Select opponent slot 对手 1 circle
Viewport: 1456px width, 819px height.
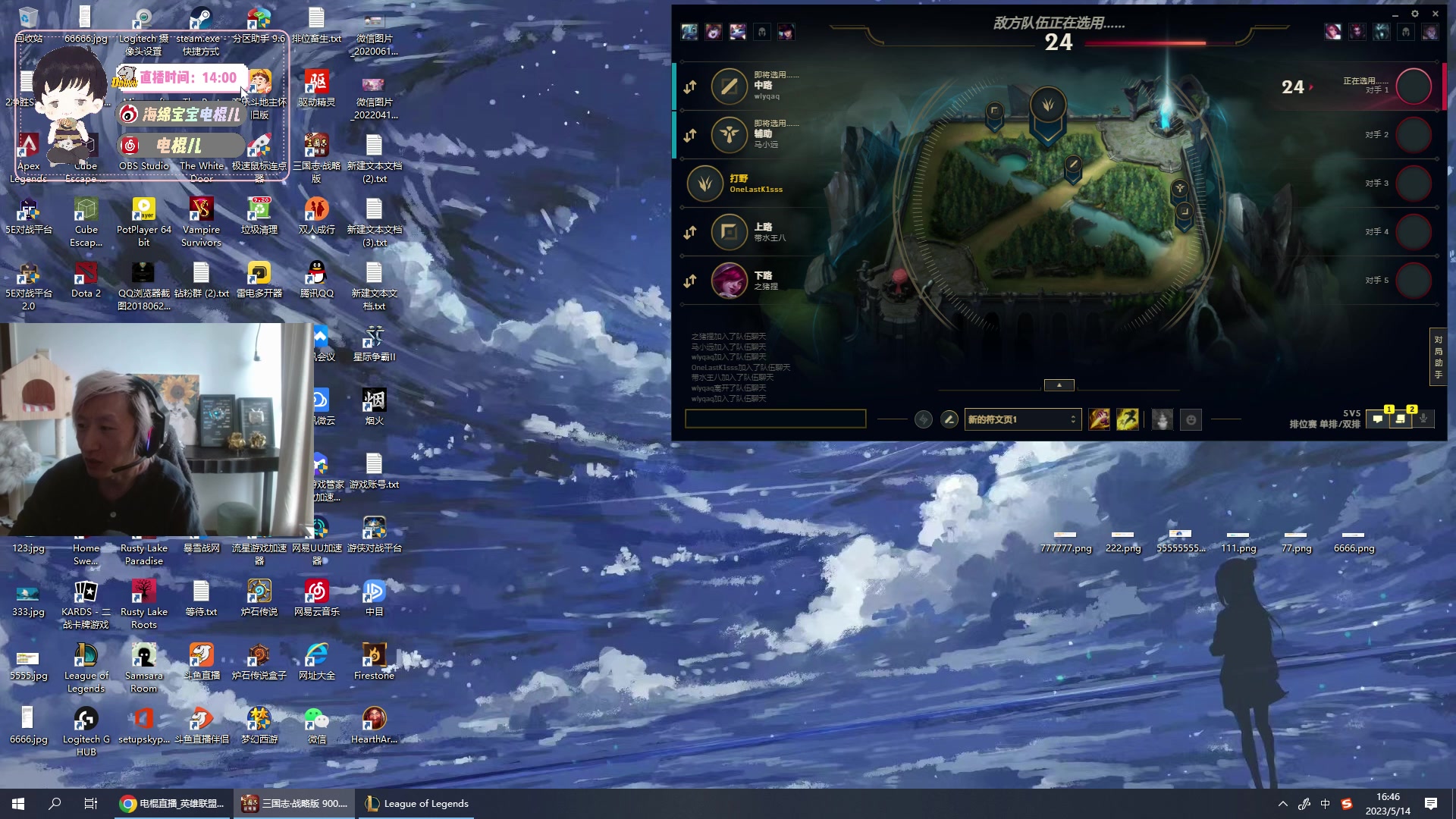pos(1414,86)
